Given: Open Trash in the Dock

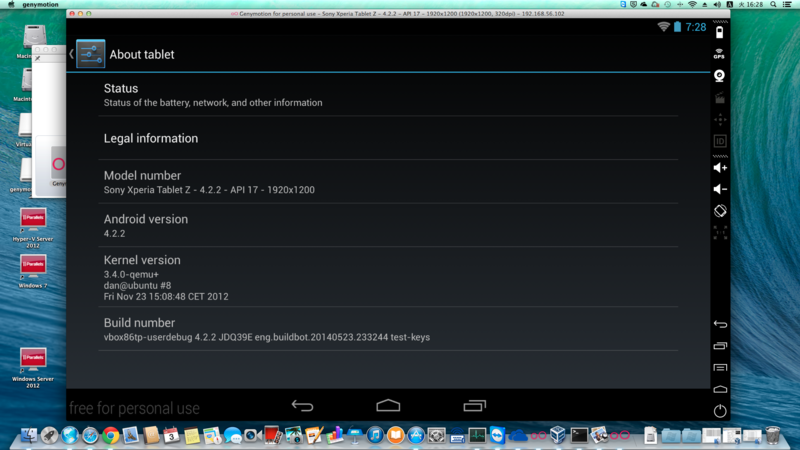Looking at the screenshot, I should point(772,435).
